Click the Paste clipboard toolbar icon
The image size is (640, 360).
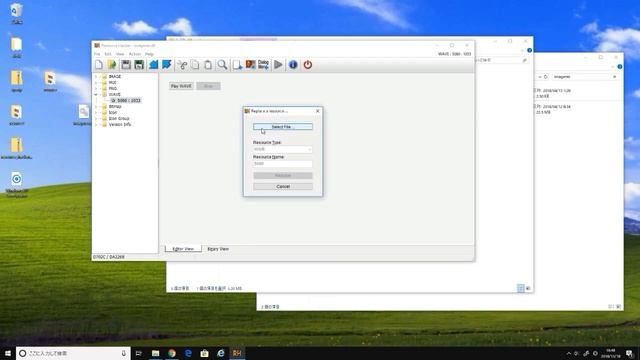[208, 64]
